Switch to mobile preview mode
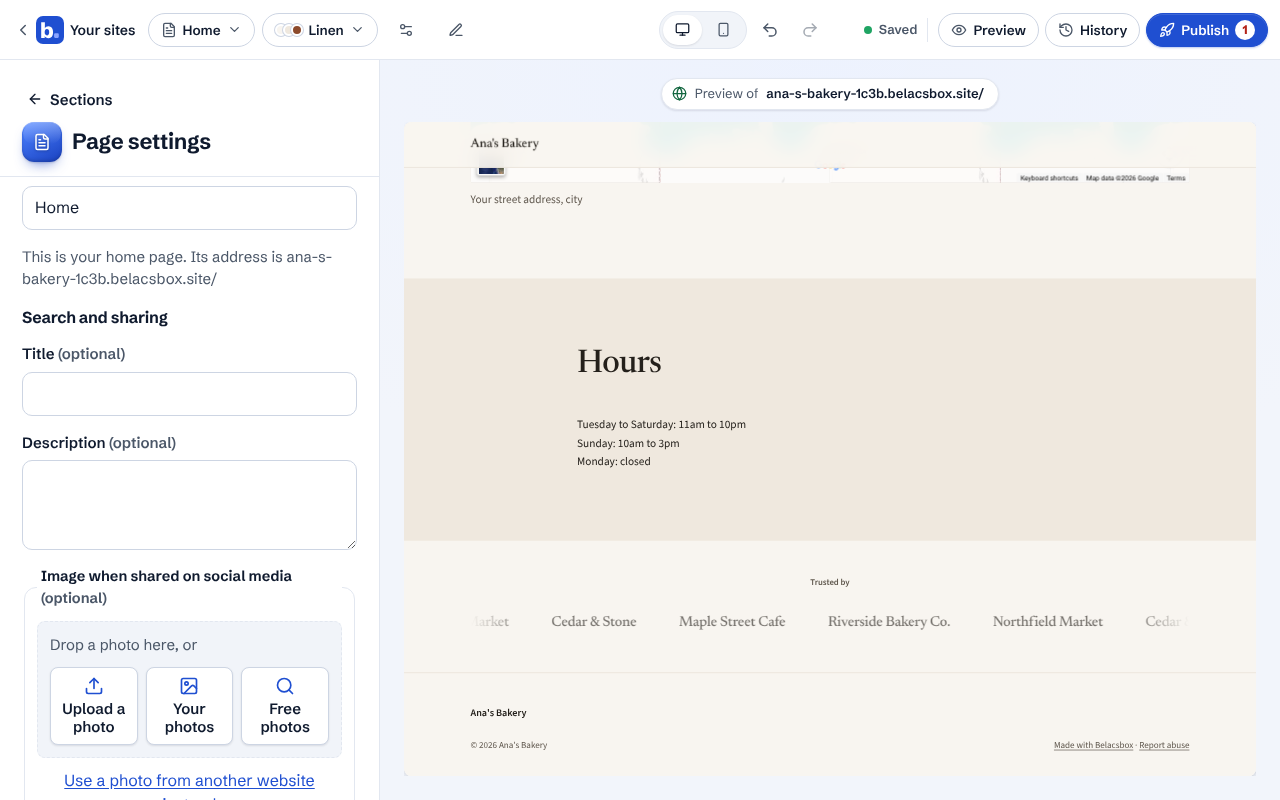Image resolution: width=1280 pixels, height=800 pixels. (723, 30)
